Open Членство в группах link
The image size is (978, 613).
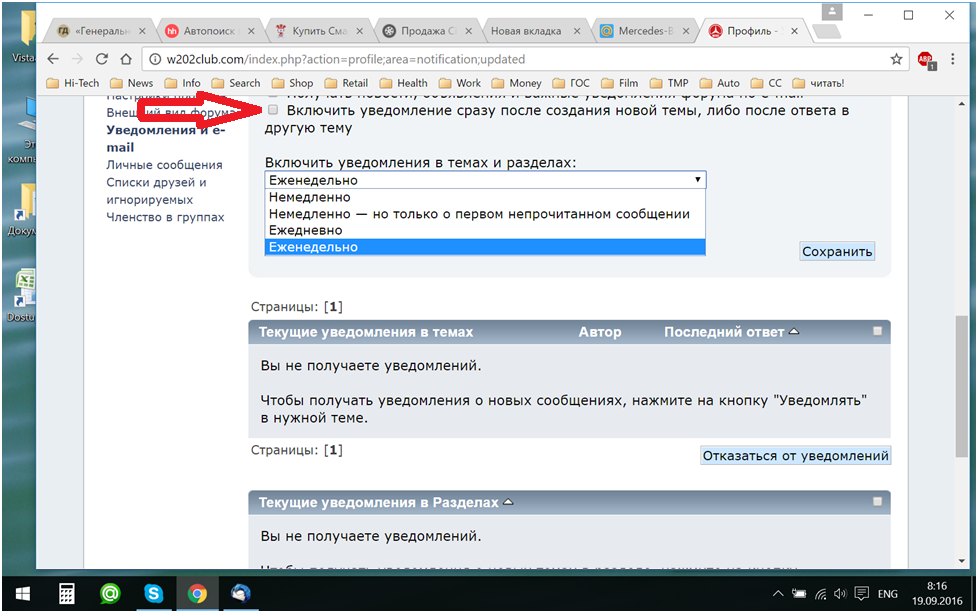[x=165, y=217]
